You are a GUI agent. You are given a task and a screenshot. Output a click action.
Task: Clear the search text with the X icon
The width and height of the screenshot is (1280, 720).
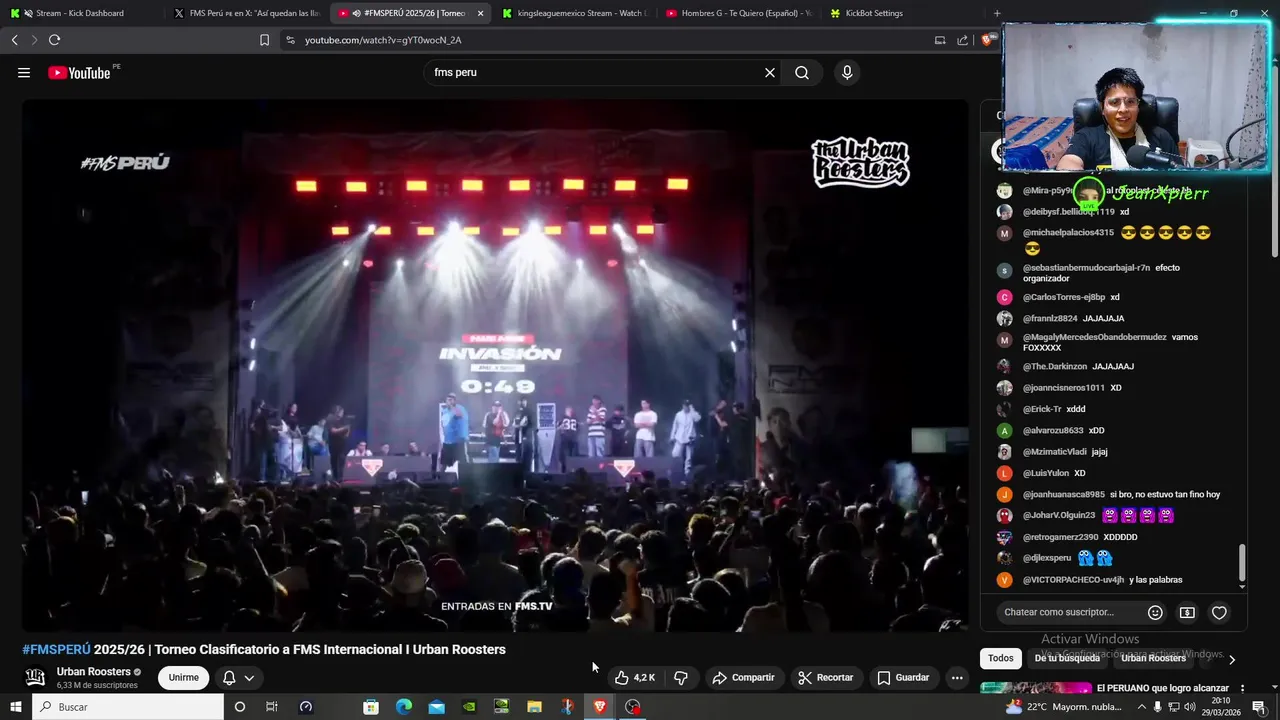(770, 72)
